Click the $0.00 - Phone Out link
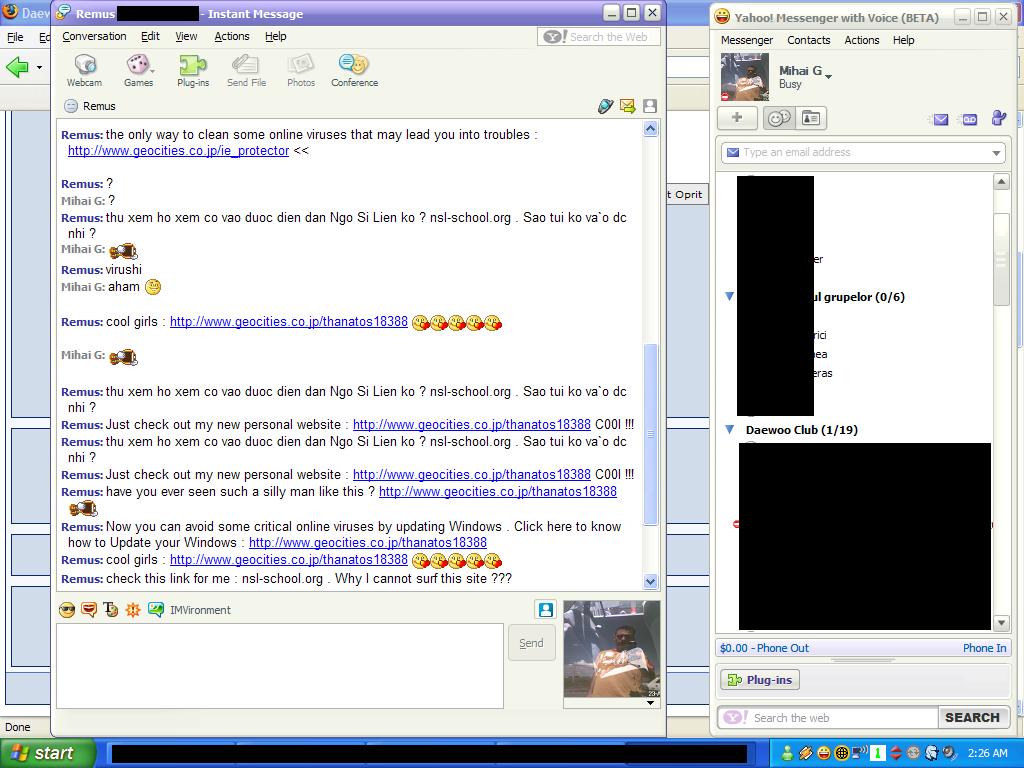 764,648
